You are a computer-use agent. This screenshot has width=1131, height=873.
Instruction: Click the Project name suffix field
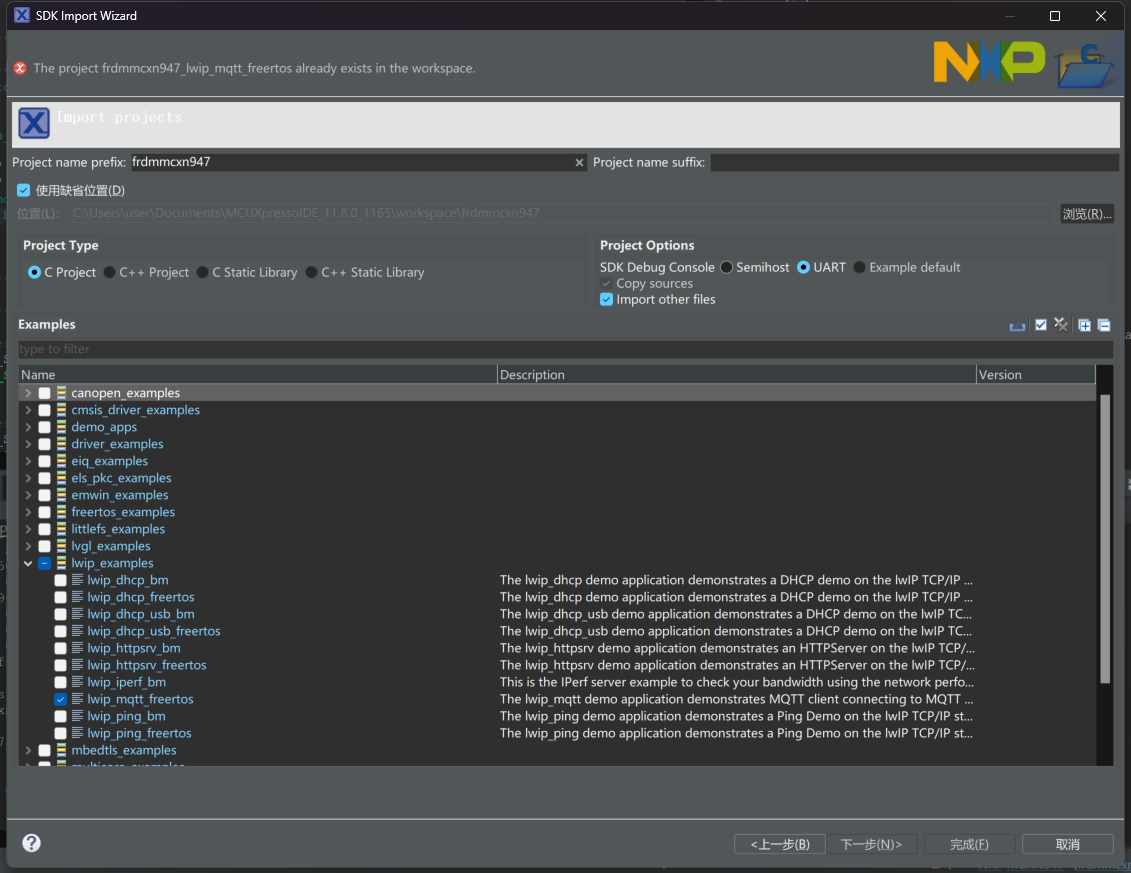[x=915, y=162]
